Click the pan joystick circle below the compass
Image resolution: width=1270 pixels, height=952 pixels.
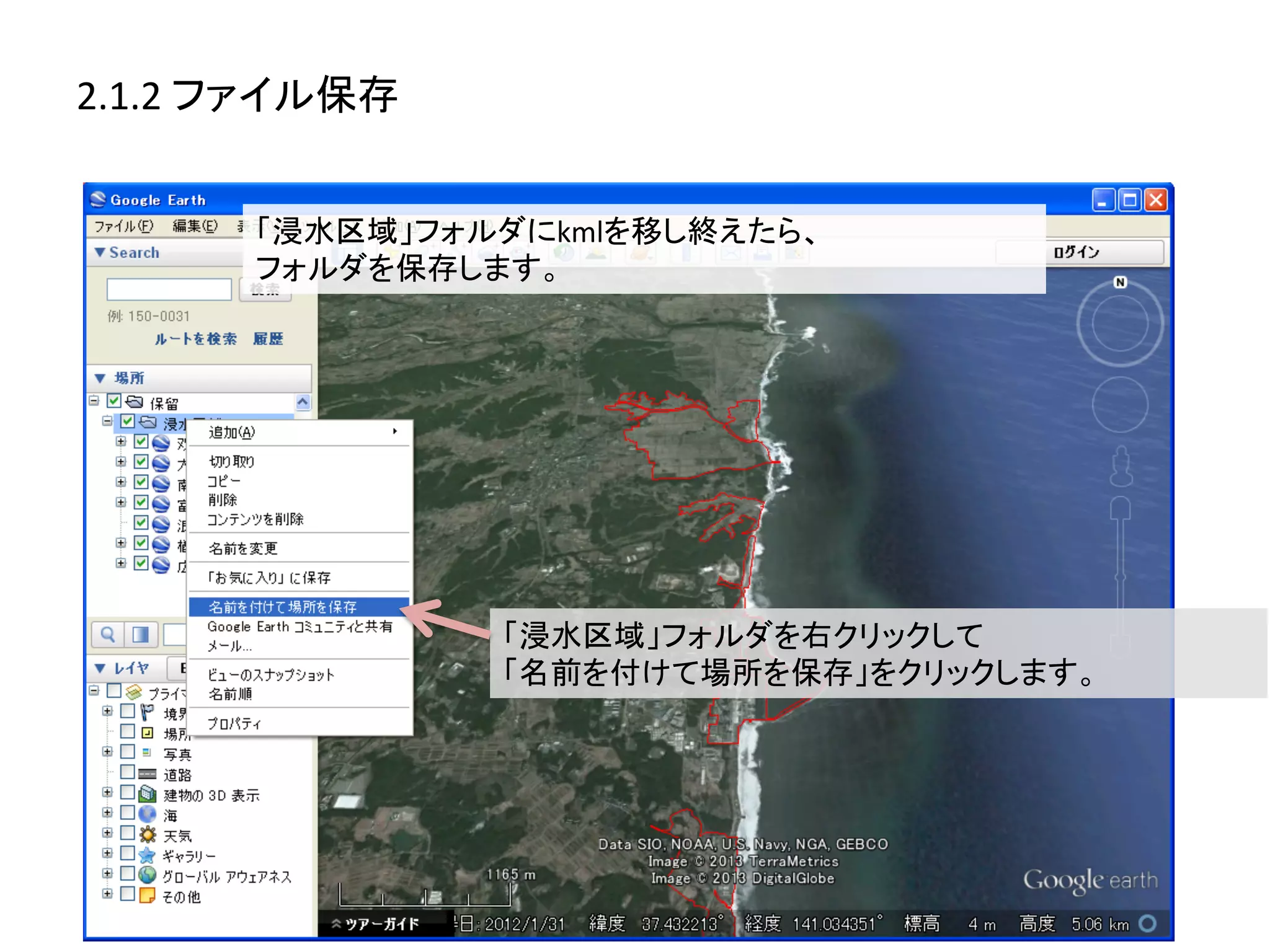(1120, 405)
